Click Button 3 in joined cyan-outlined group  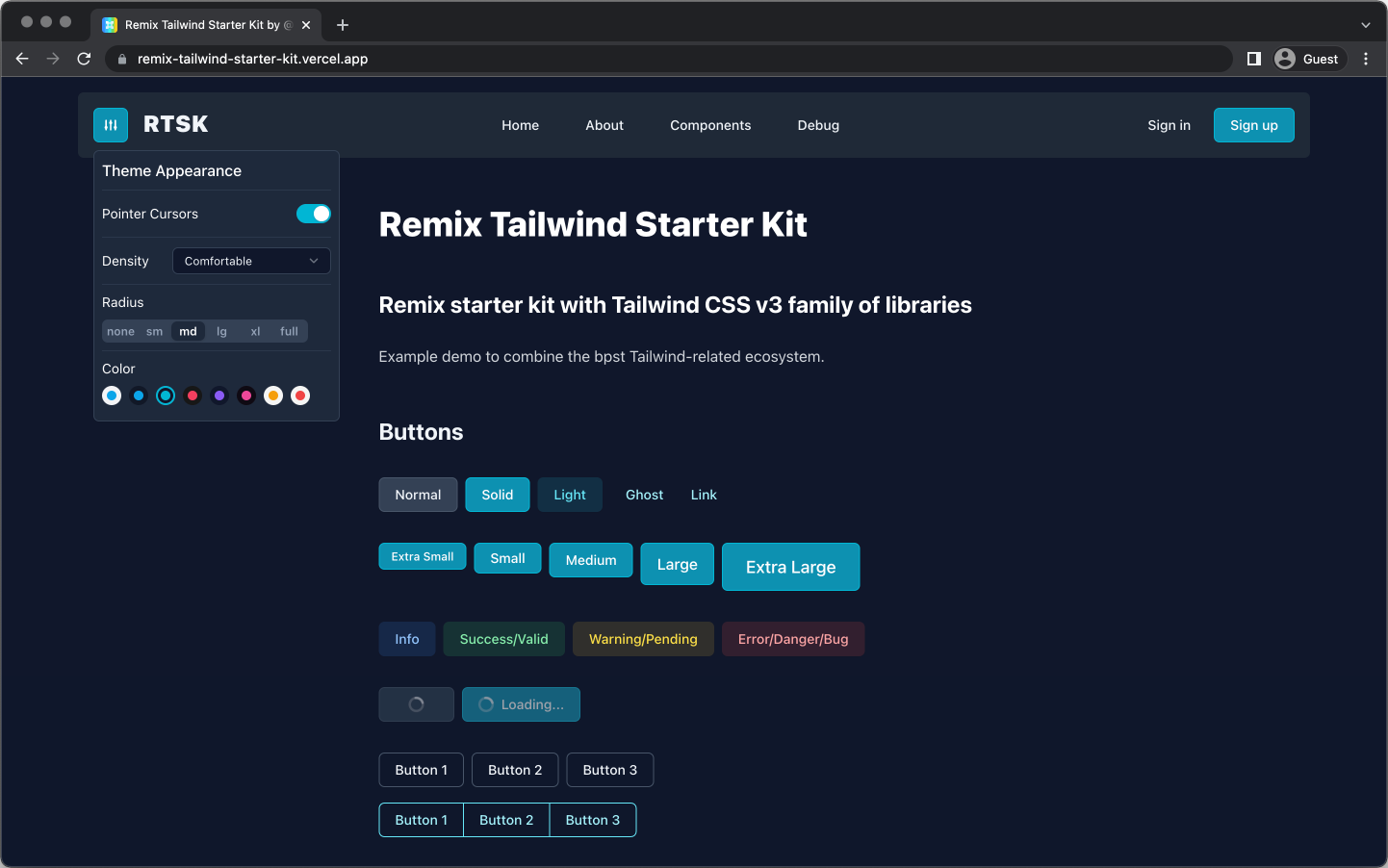point(593,820)
